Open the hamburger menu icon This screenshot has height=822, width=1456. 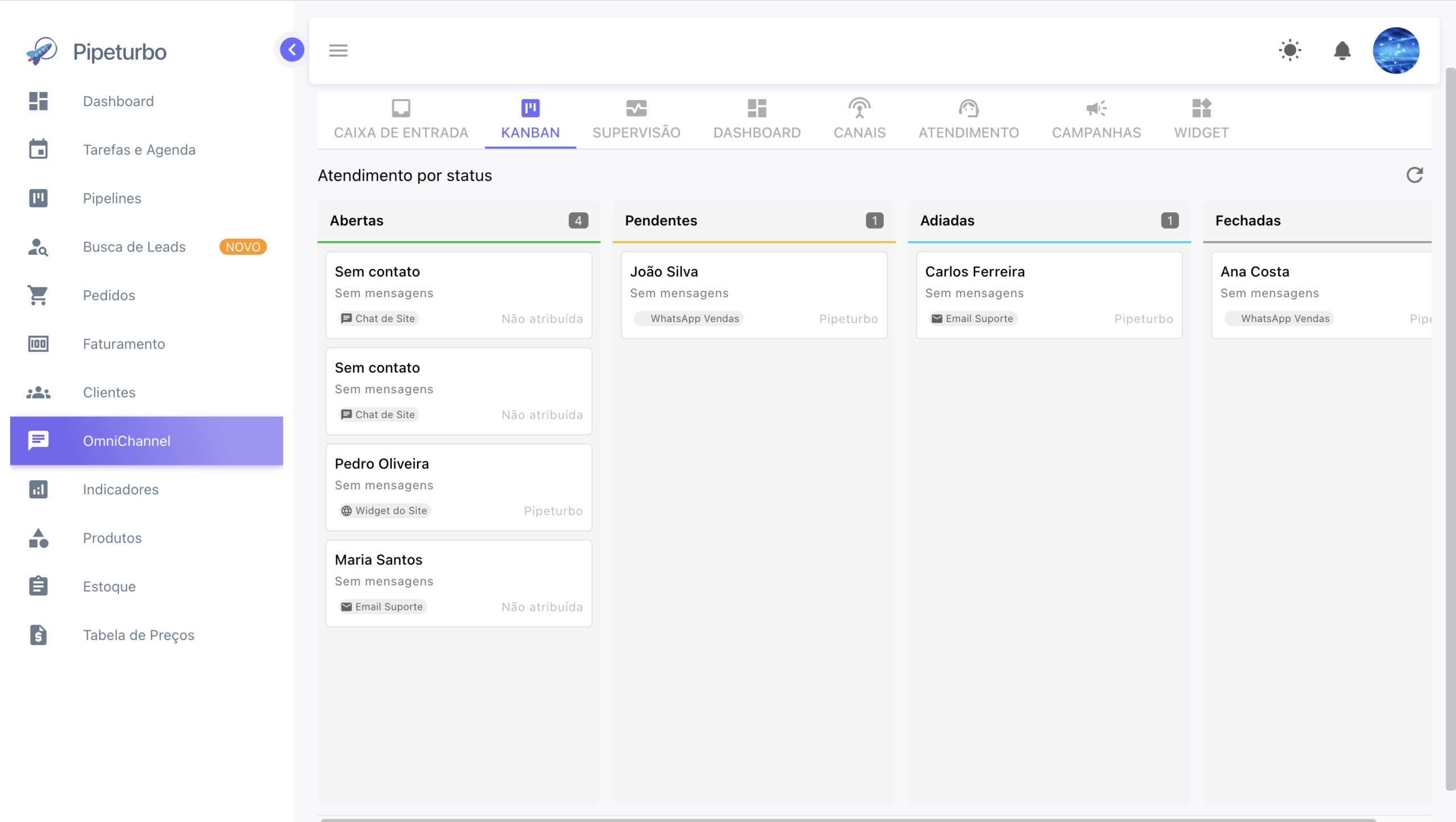(338, 51)
